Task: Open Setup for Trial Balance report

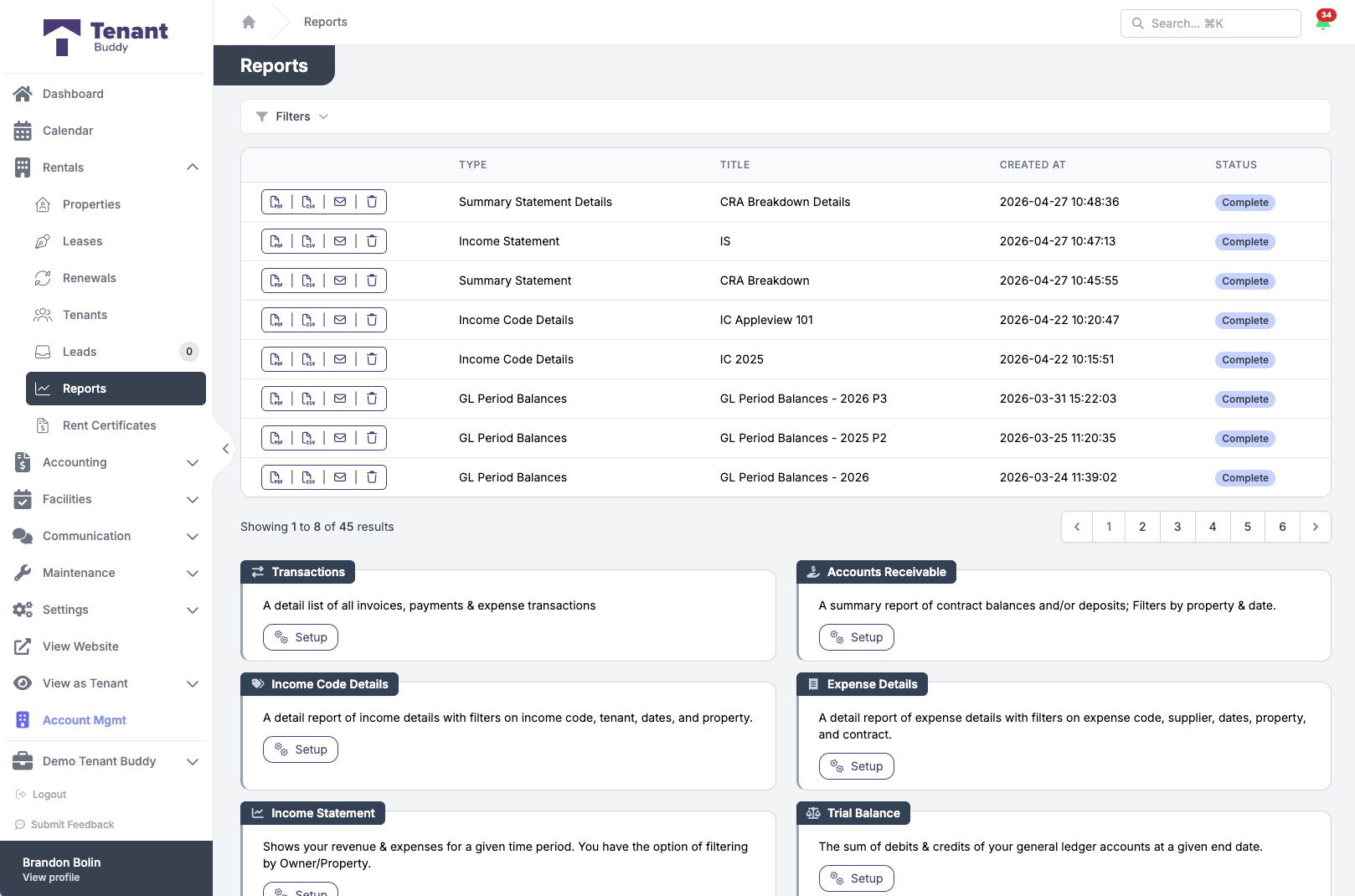Action: click(x=857, y=878)
